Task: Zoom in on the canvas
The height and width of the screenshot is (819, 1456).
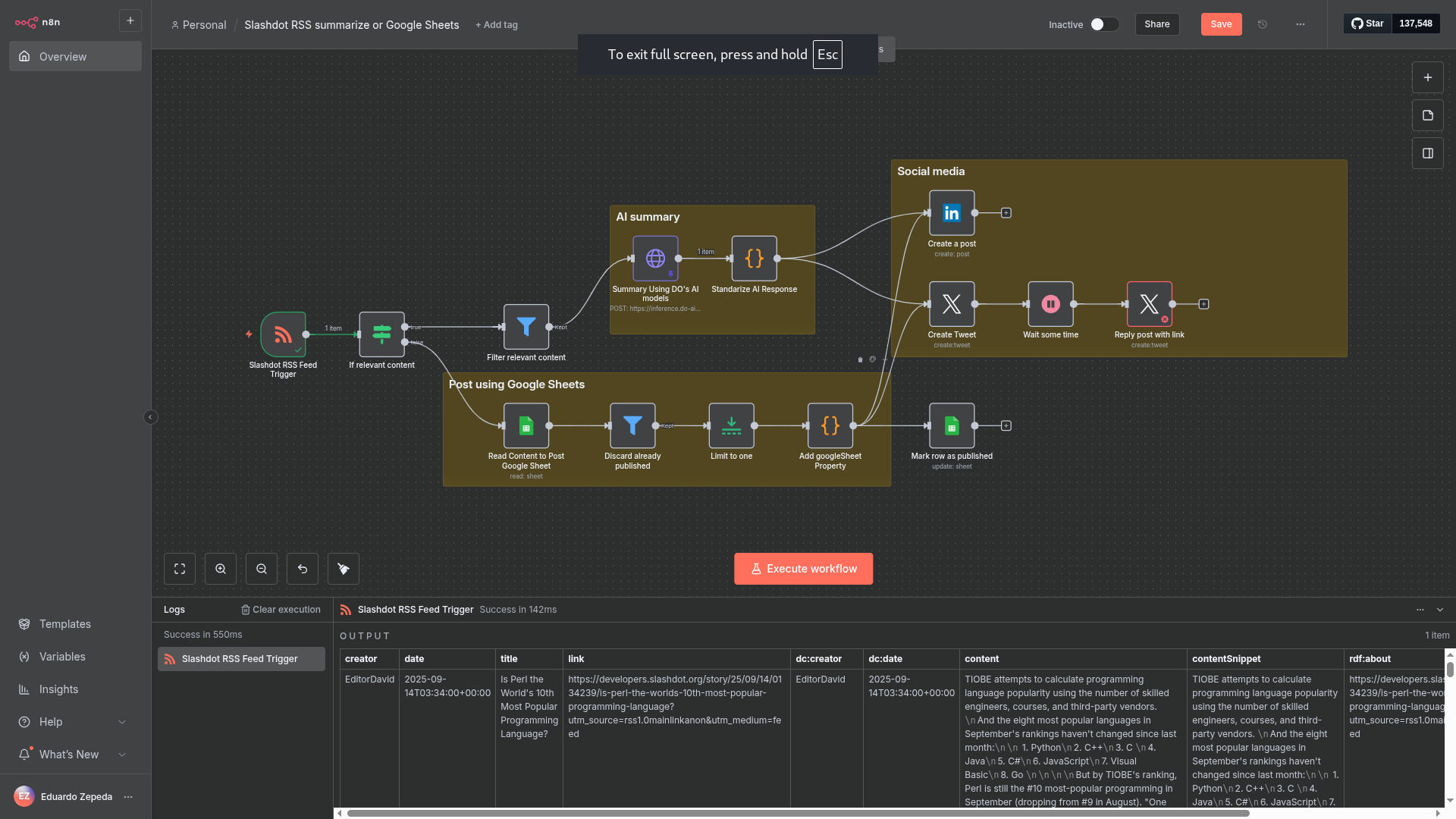Action: coord(221,569)
